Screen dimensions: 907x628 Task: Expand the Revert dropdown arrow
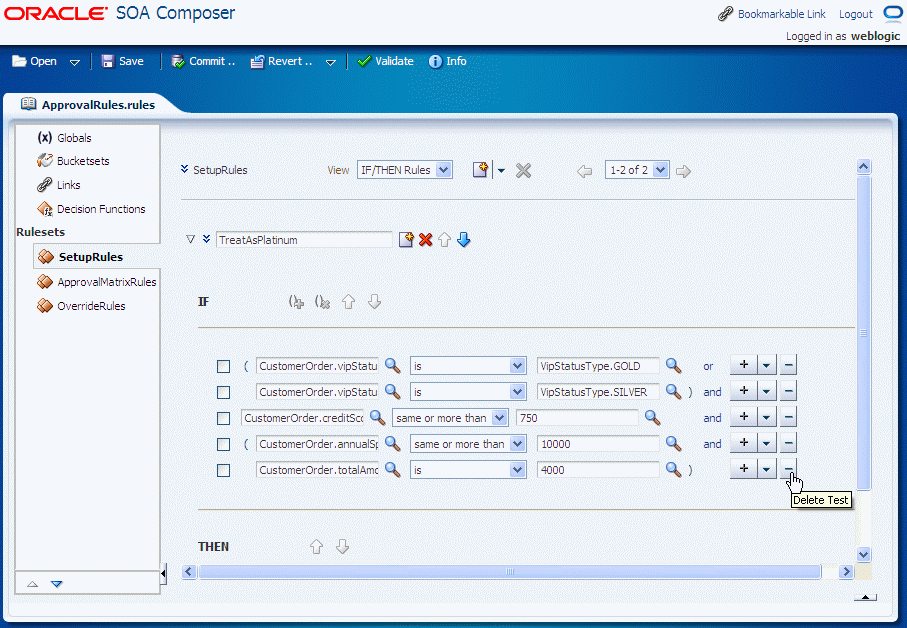click(330, 62)
